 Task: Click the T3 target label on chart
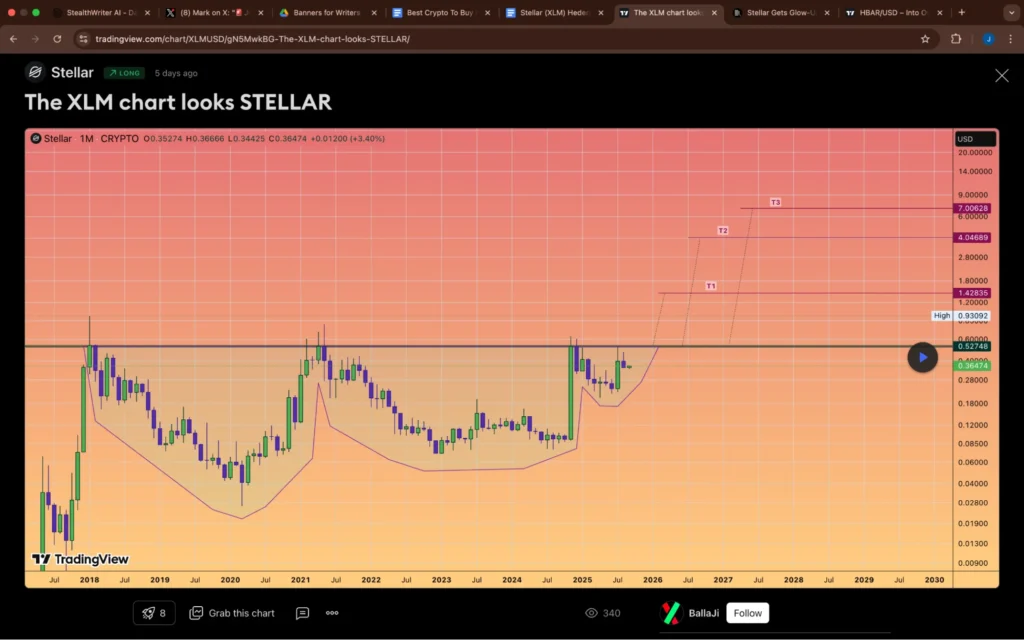[775, 202]
